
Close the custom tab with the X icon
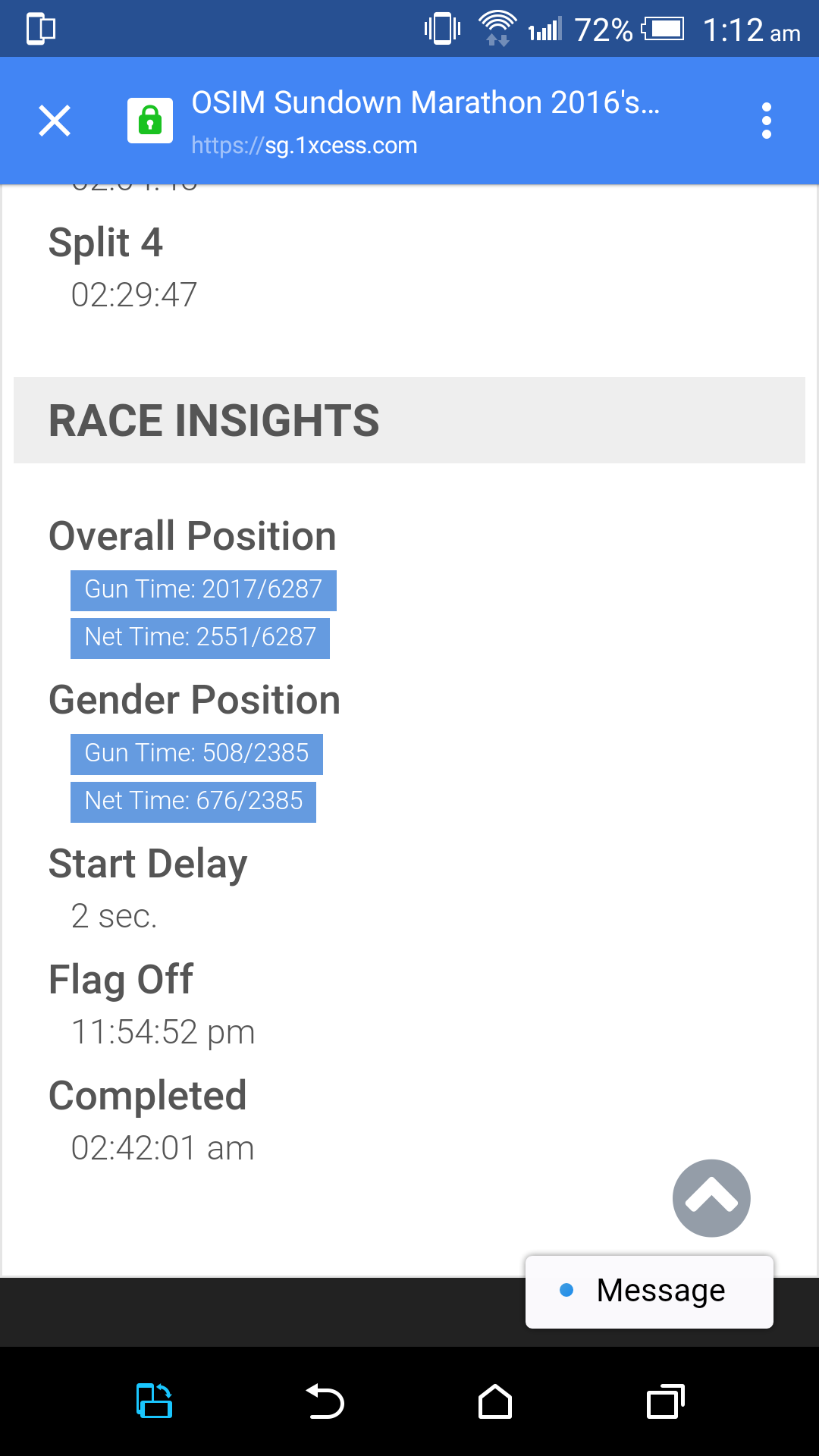pyautogui.click(x=55, y=121)
